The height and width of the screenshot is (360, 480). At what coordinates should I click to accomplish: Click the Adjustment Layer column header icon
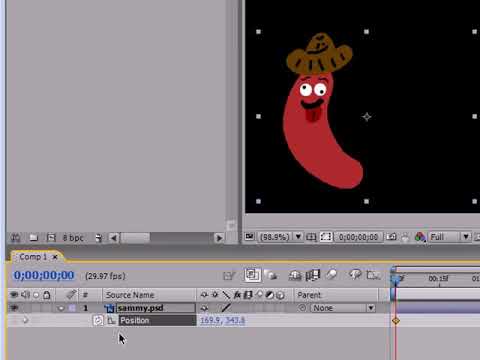(x=270, y=295)
